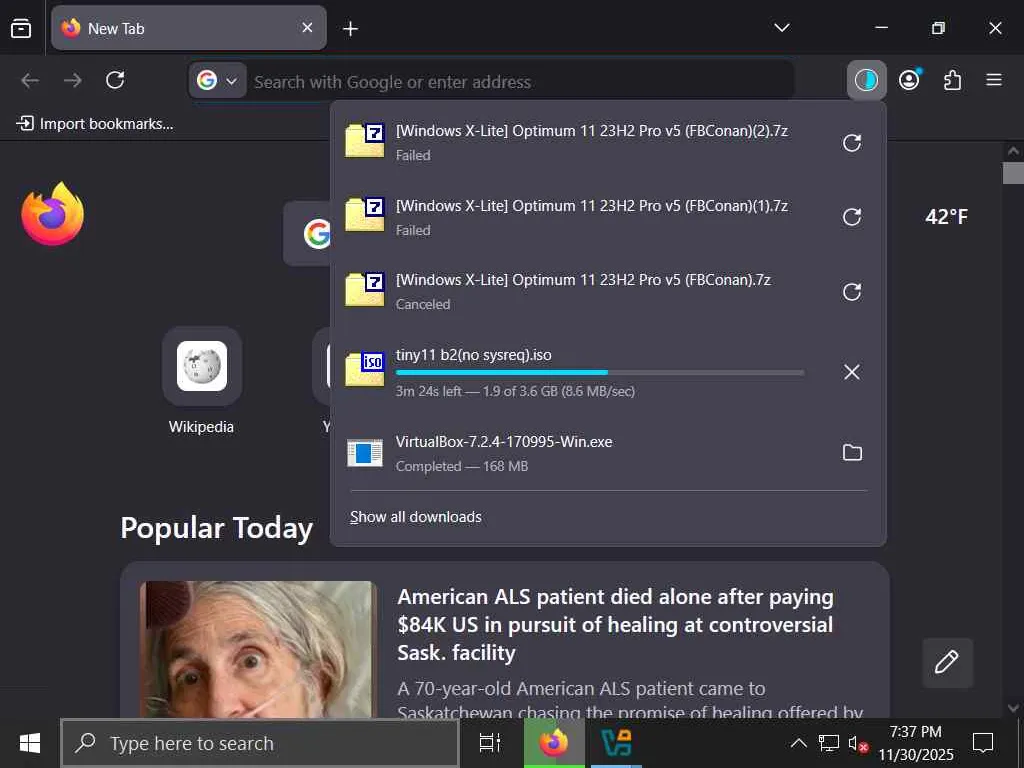Screen dimensions: 1024x768
Task: Open a new tab with plus button
Action: click(351, 29)
